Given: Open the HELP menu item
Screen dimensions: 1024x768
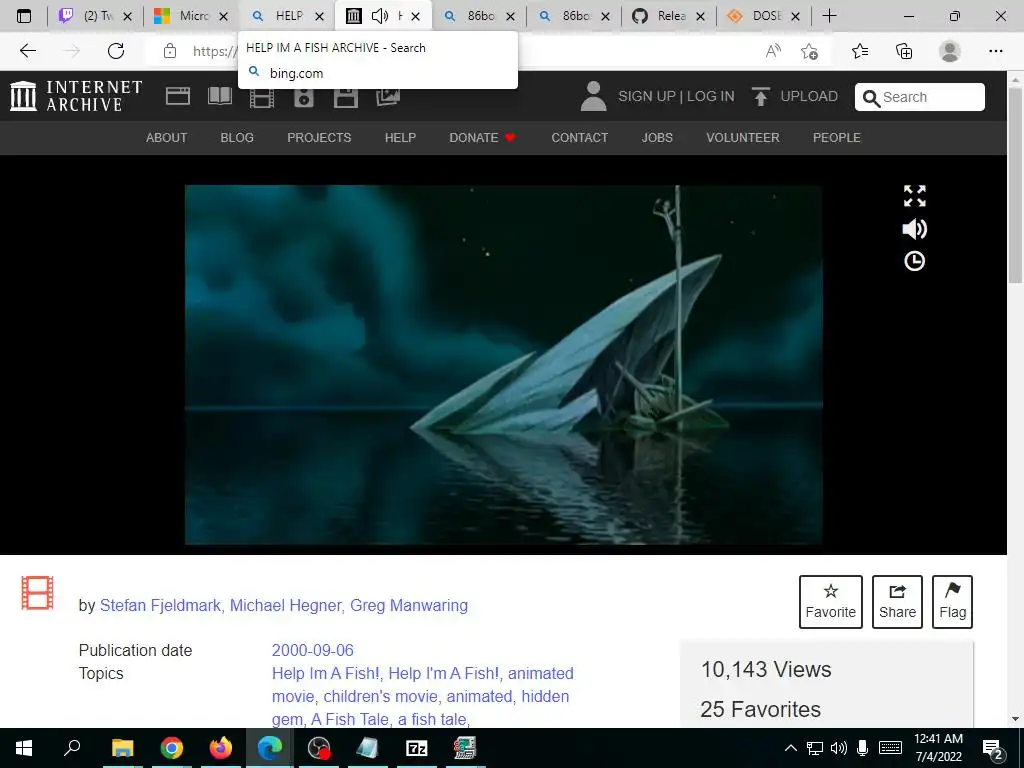Looking at the screenshot, I should coord(400,138).
